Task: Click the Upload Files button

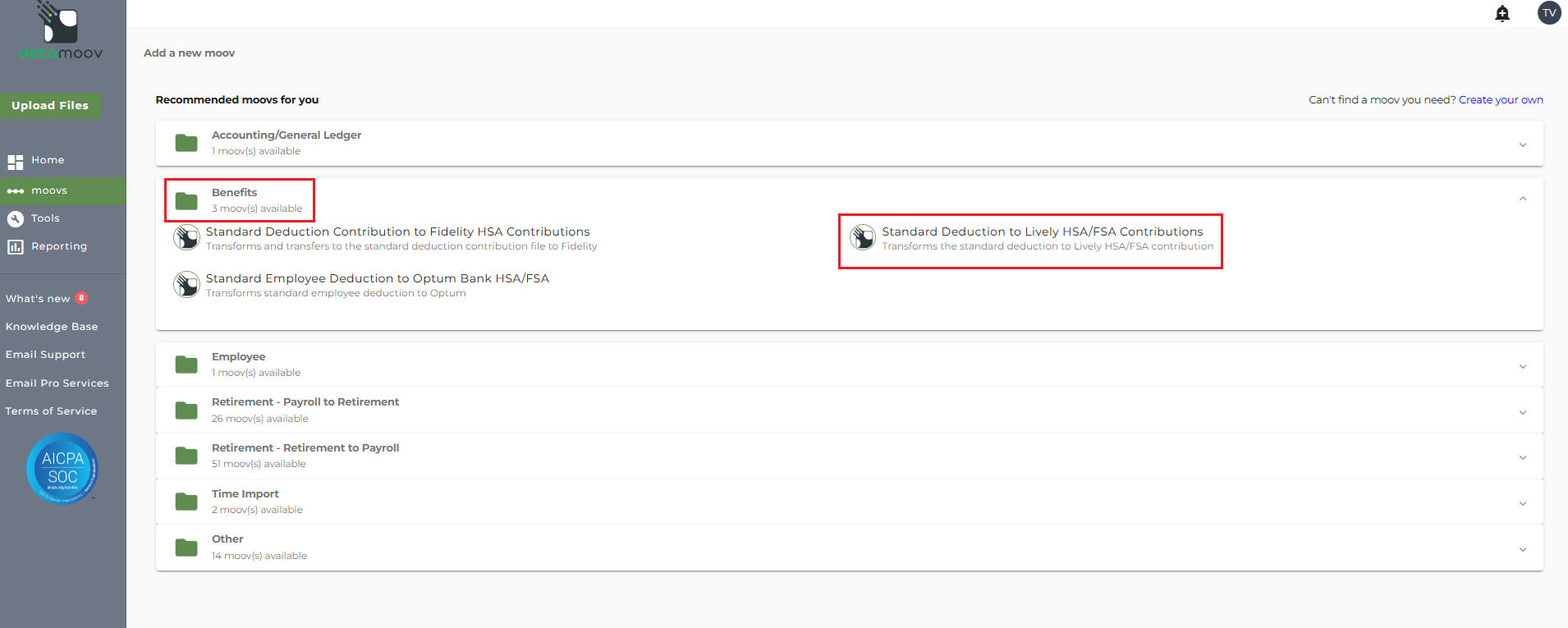Action: [x=50, y=106]
